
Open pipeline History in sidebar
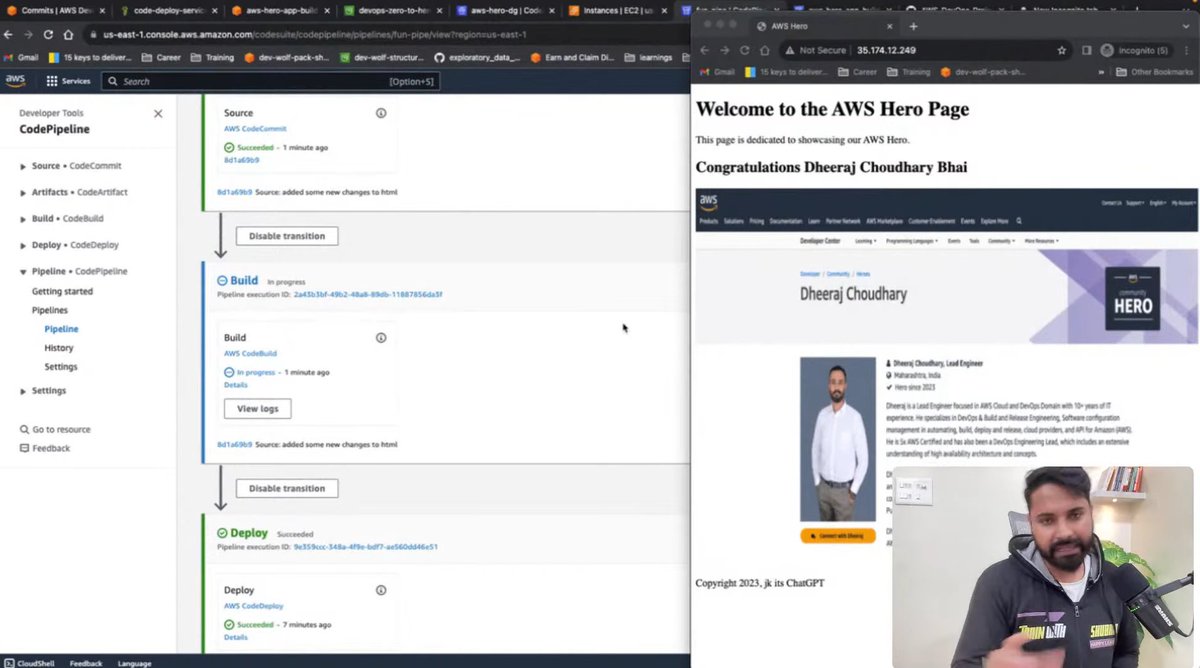tap(59, 348)
